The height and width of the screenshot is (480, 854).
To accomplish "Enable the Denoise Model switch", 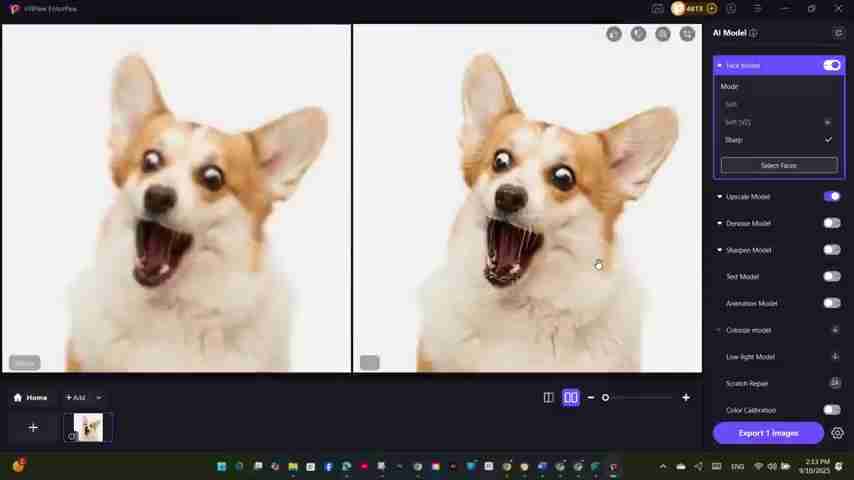I will (832, 223).
